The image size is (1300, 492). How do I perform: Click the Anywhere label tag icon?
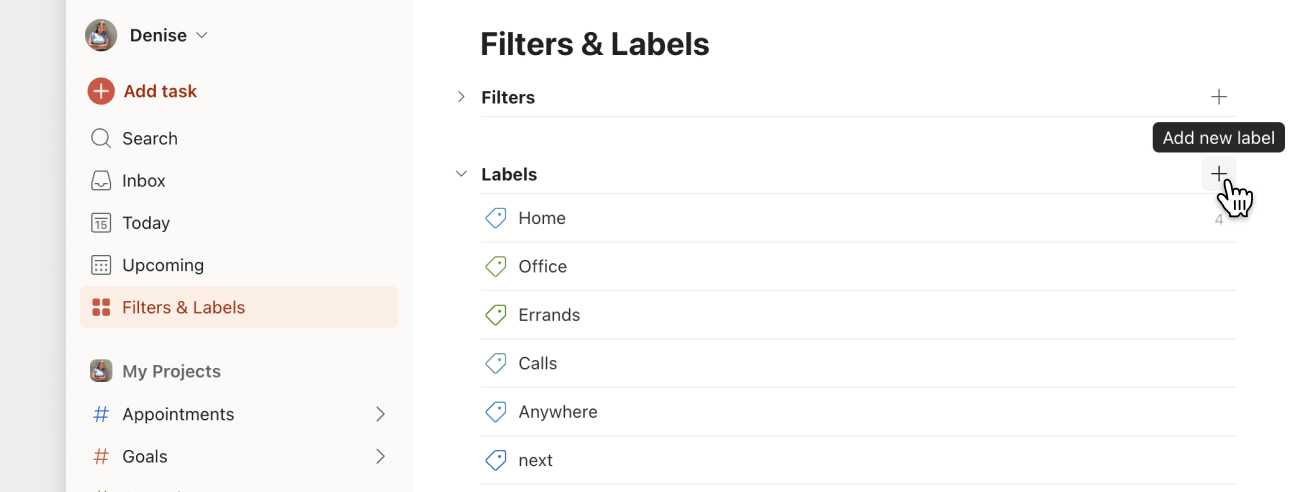point(496,412)
